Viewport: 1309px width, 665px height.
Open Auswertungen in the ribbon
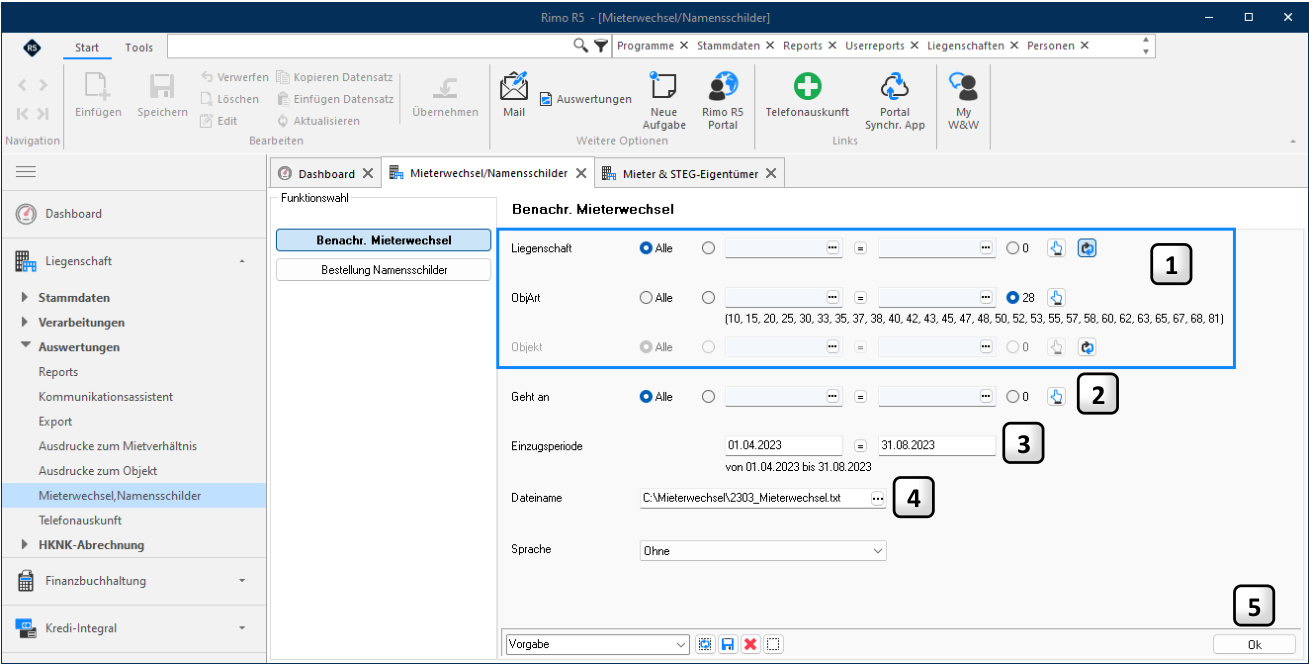point(586,99)
